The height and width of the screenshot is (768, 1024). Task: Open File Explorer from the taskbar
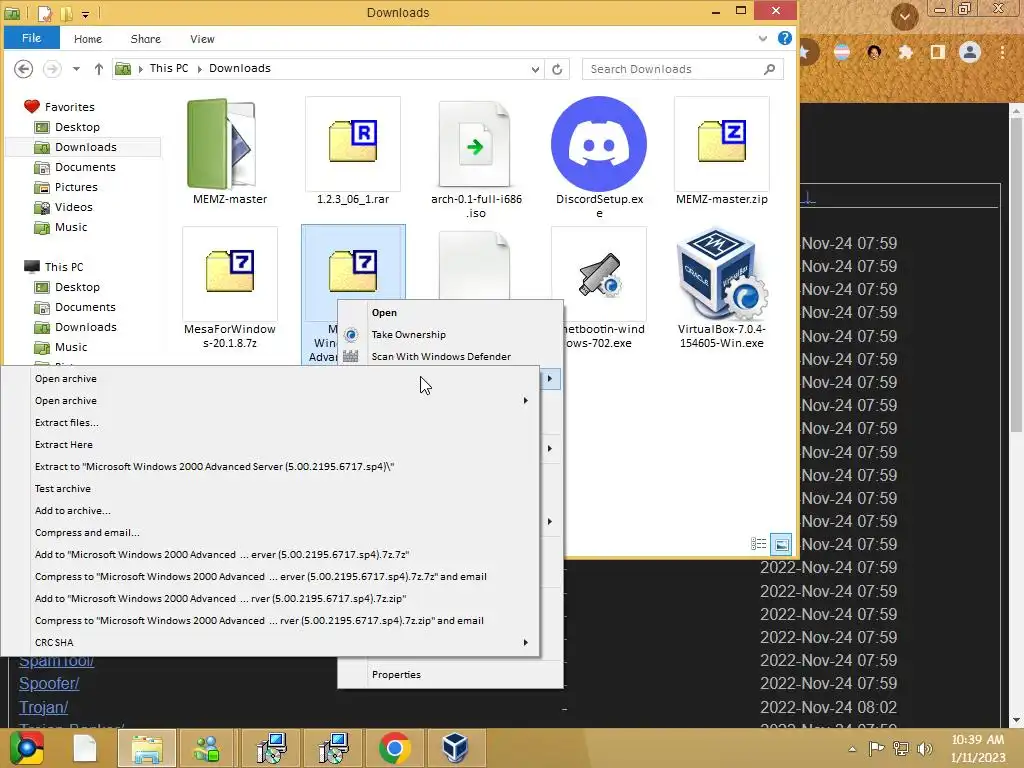point(147,748)
